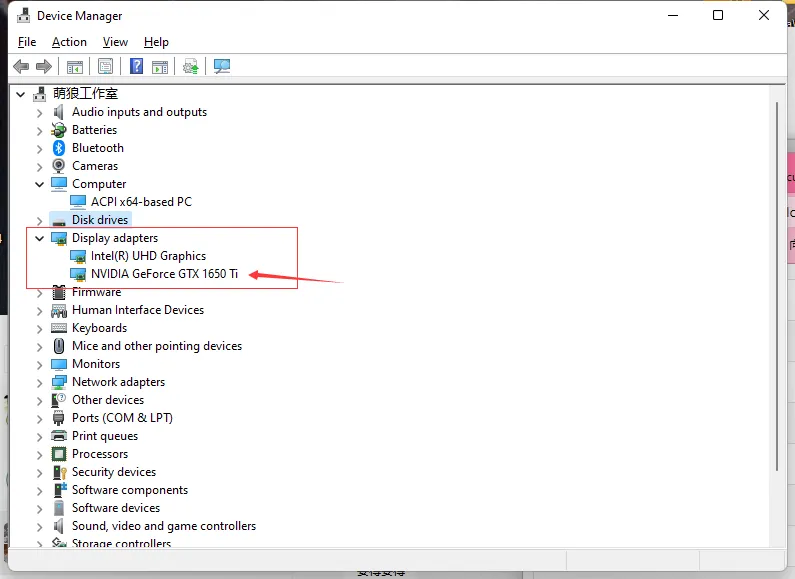Collapse the root computer node chevron
795x579 pixels.
[x=20, y=94]
